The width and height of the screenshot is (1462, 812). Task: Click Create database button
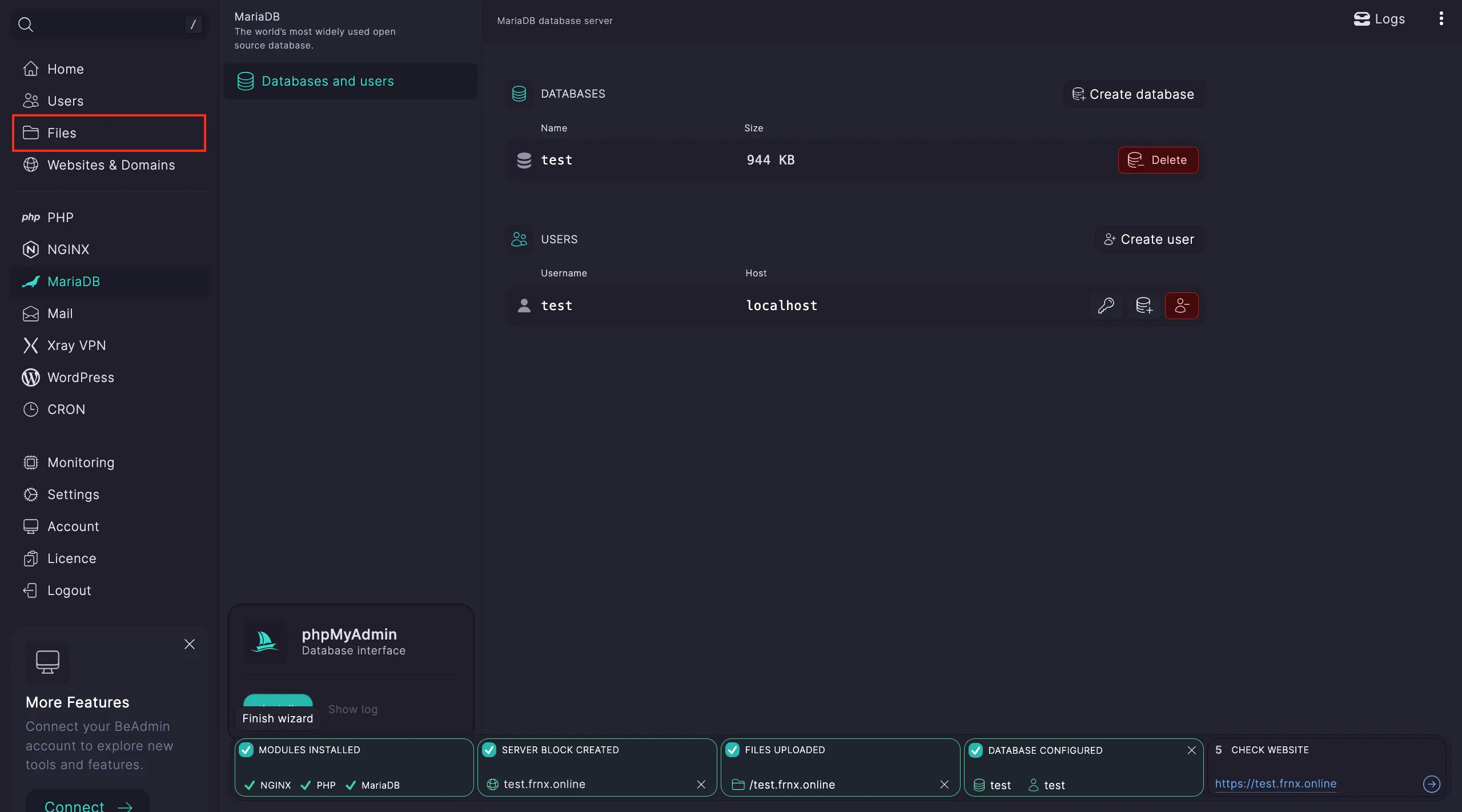coord(1134,94)
